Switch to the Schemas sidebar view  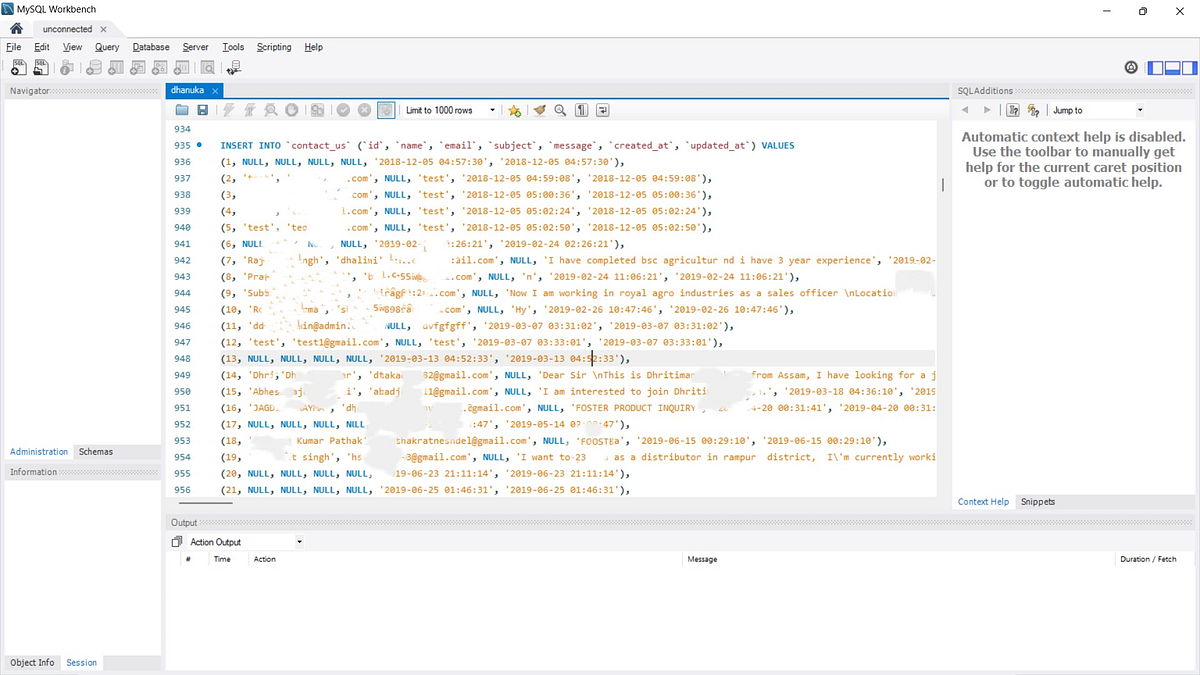95,451
